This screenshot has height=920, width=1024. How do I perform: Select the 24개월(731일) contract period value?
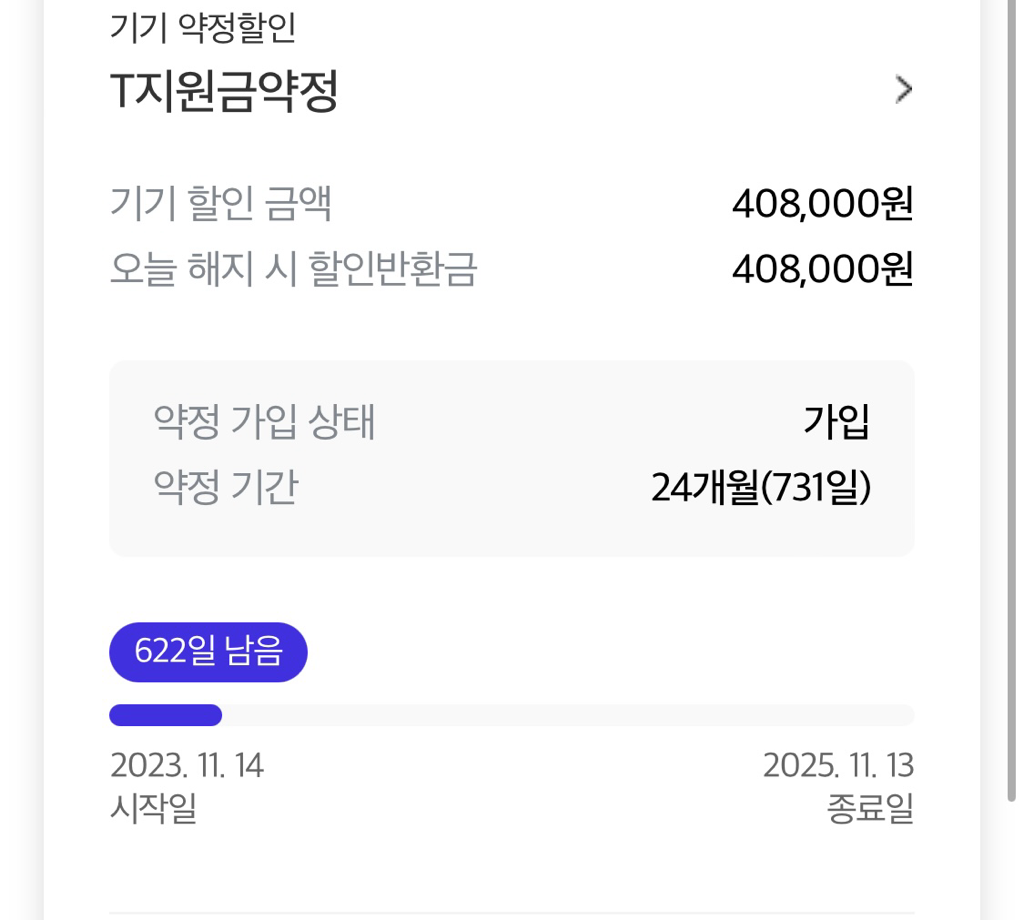point(760,488)
